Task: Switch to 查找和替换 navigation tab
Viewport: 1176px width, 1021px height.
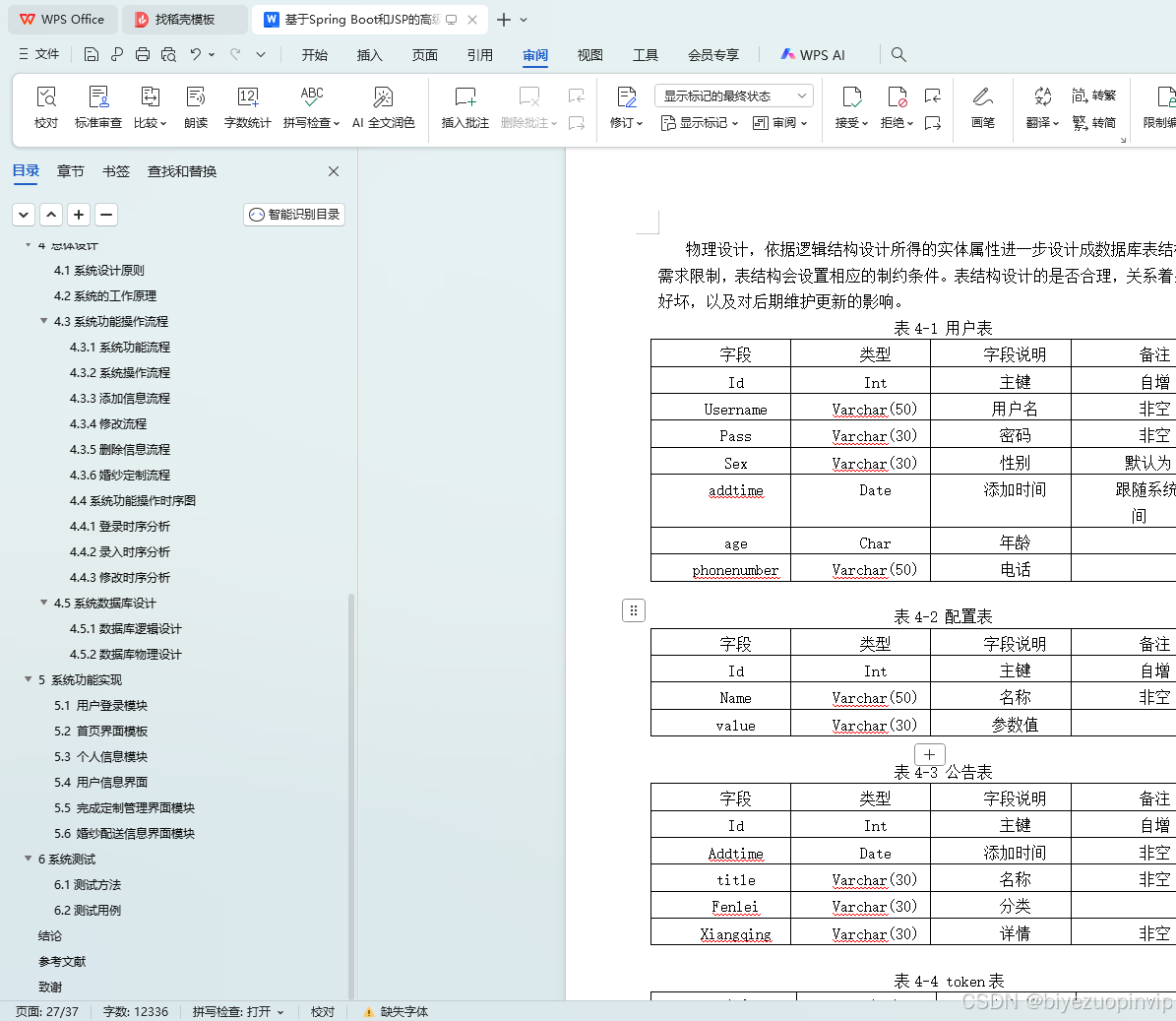Action: [182, 171]
